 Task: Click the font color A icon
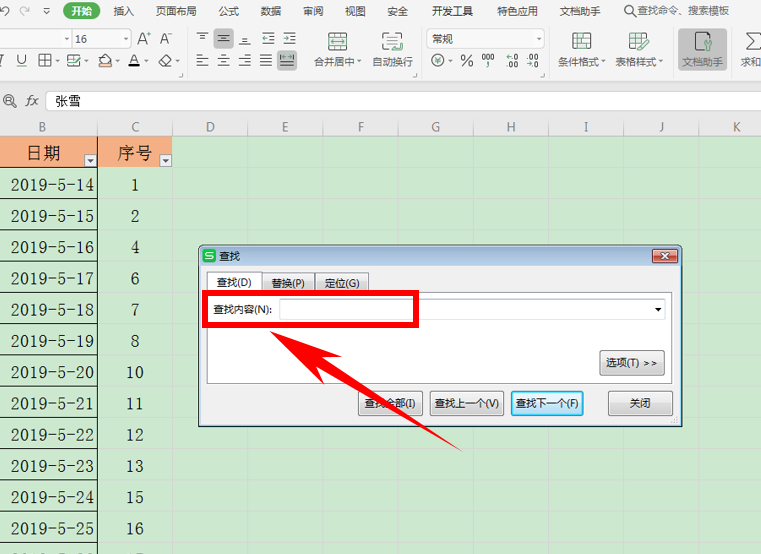point(134,61)
